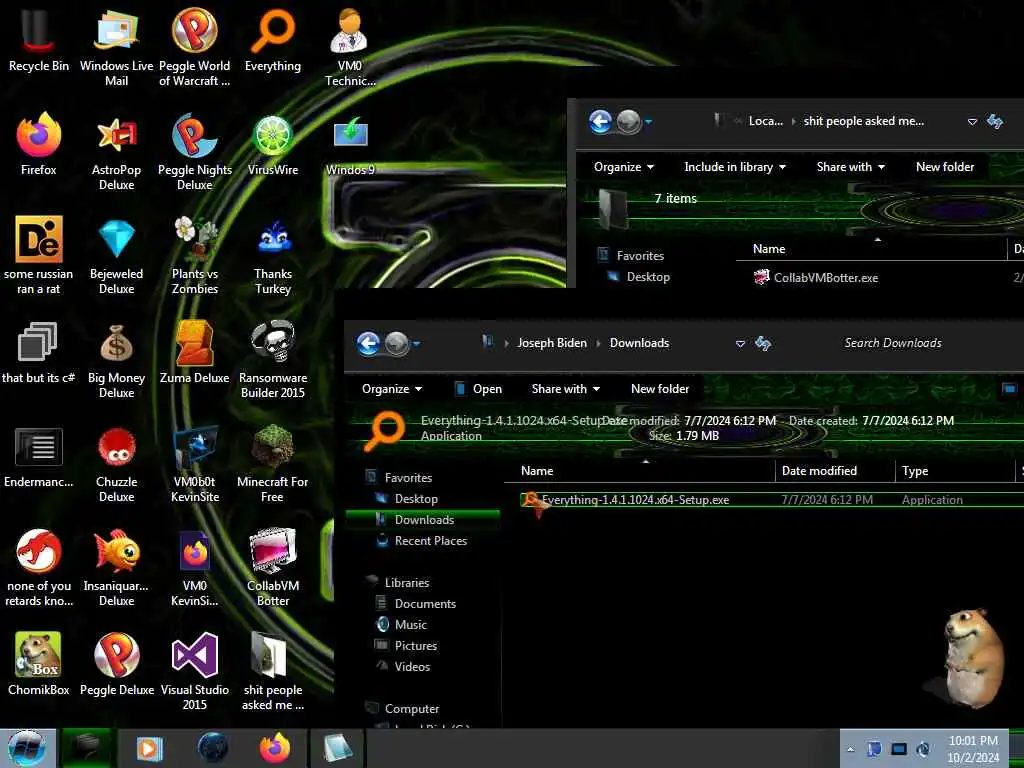Show hidden system tray icons
This screenshot has height=768, width=1024.
(x=850, y=749)
